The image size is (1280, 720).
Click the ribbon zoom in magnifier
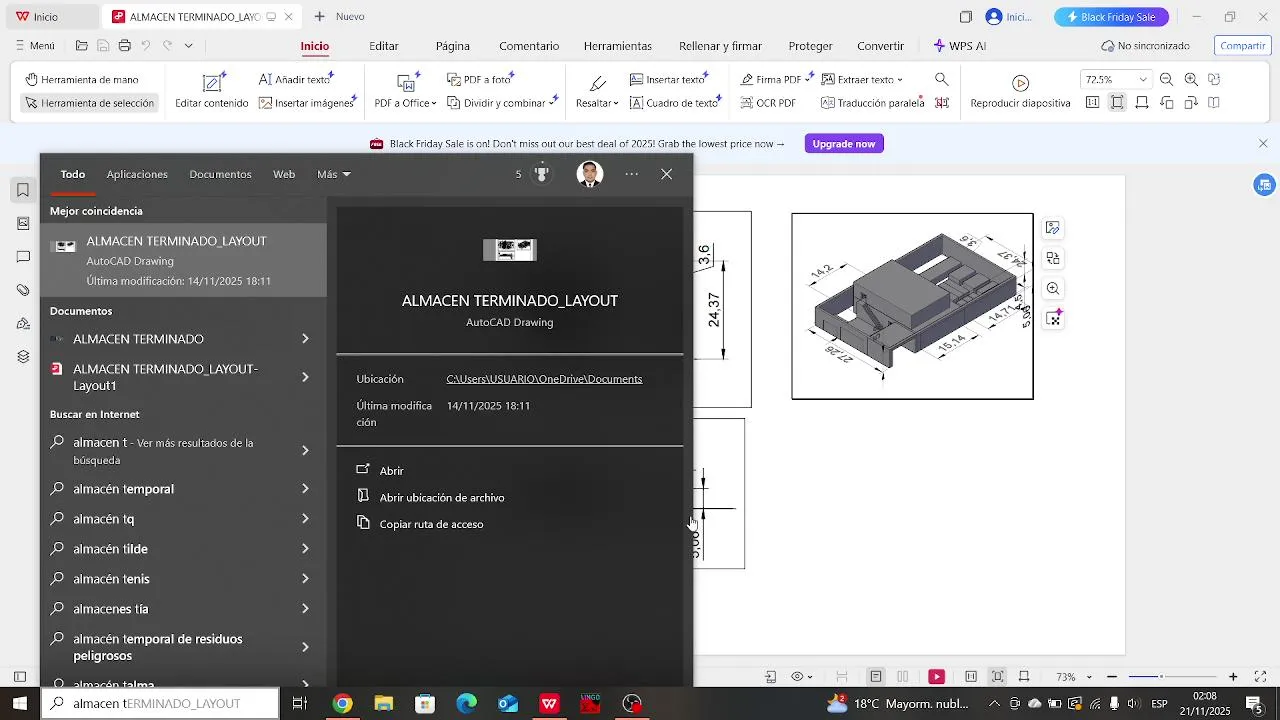point(1191,79)
